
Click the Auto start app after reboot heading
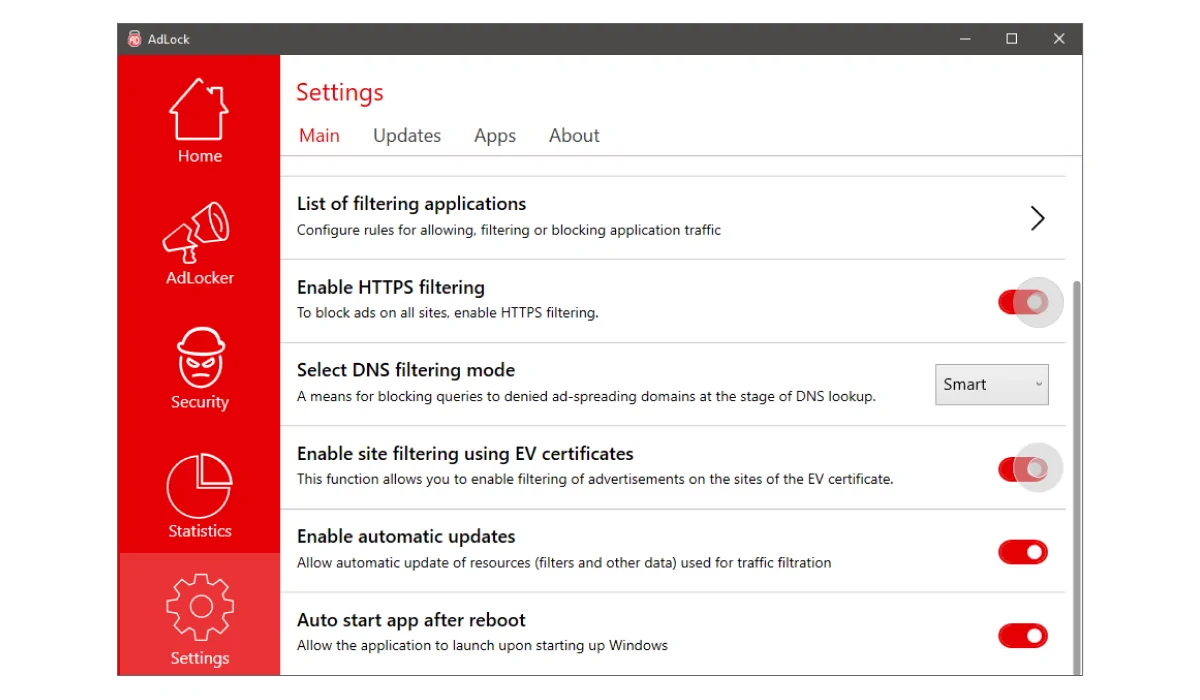pyautogui.click(x=411, y=620)
